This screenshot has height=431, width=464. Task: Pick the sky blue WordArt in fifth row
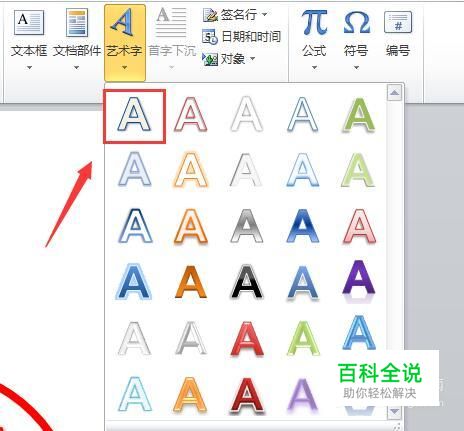click(x=359, y=332)
